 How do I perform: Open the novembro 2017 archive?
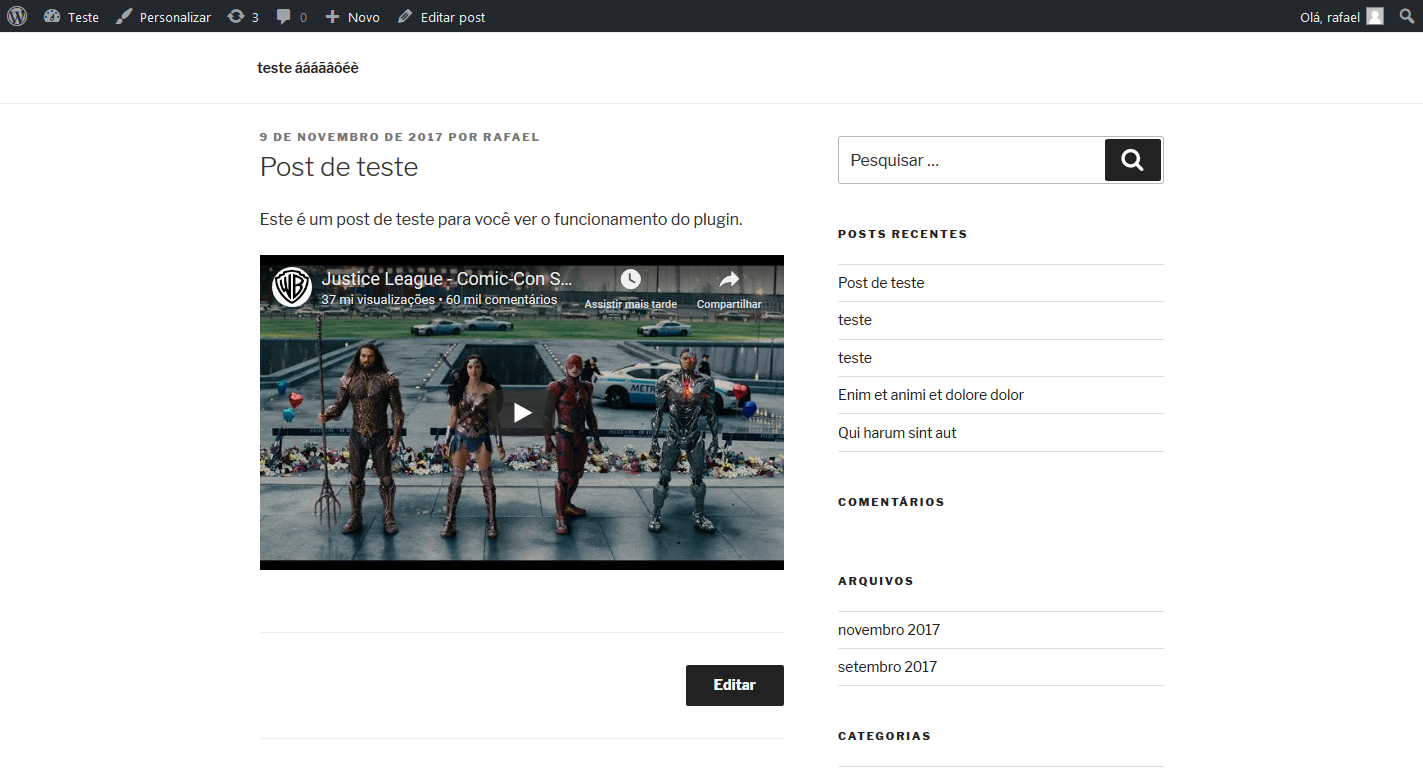889,630
